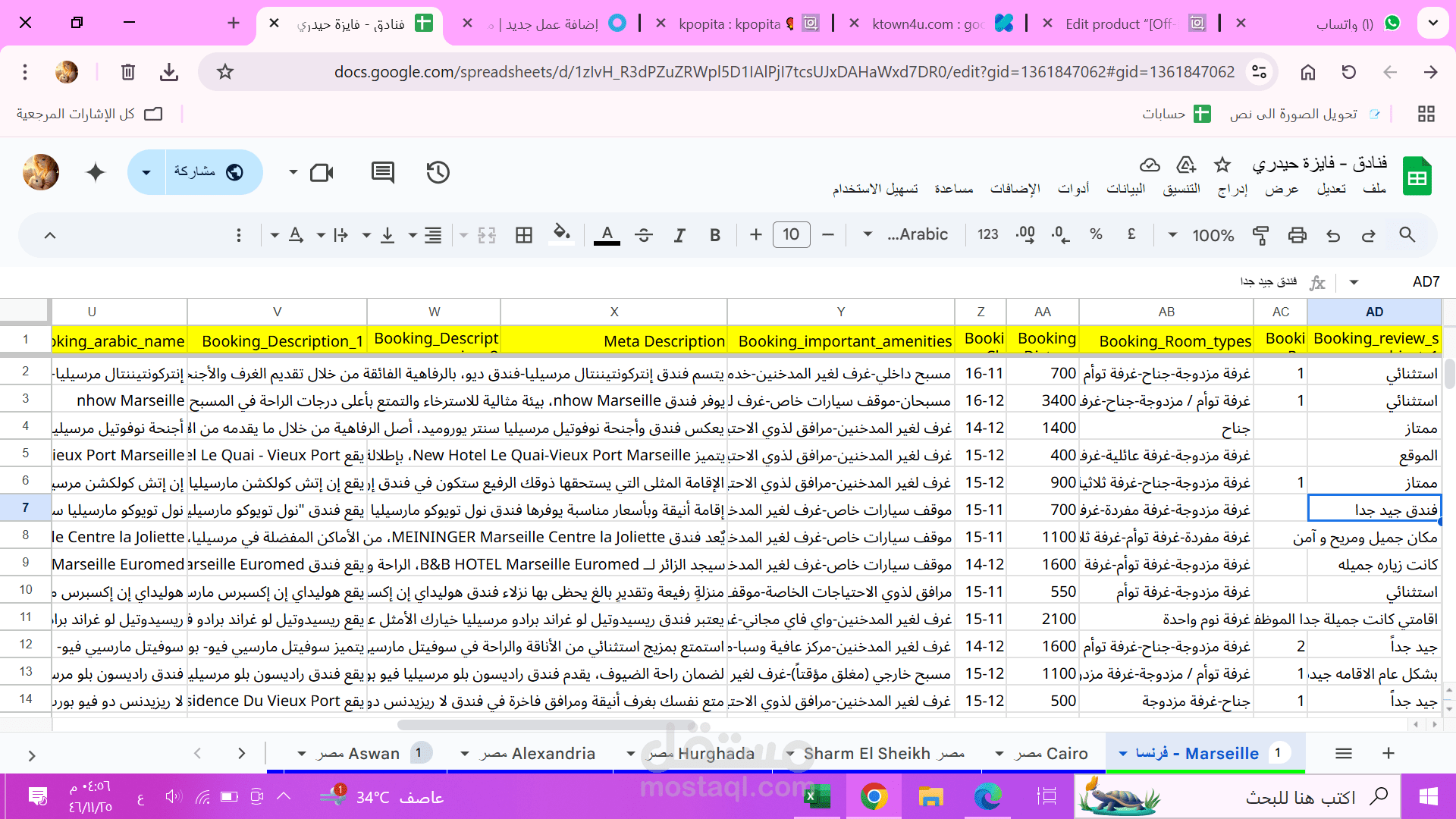Viewport: 1456px width, 819px height.
Task: Expand the horizontal align dropdown
Action: click(413, 235)
